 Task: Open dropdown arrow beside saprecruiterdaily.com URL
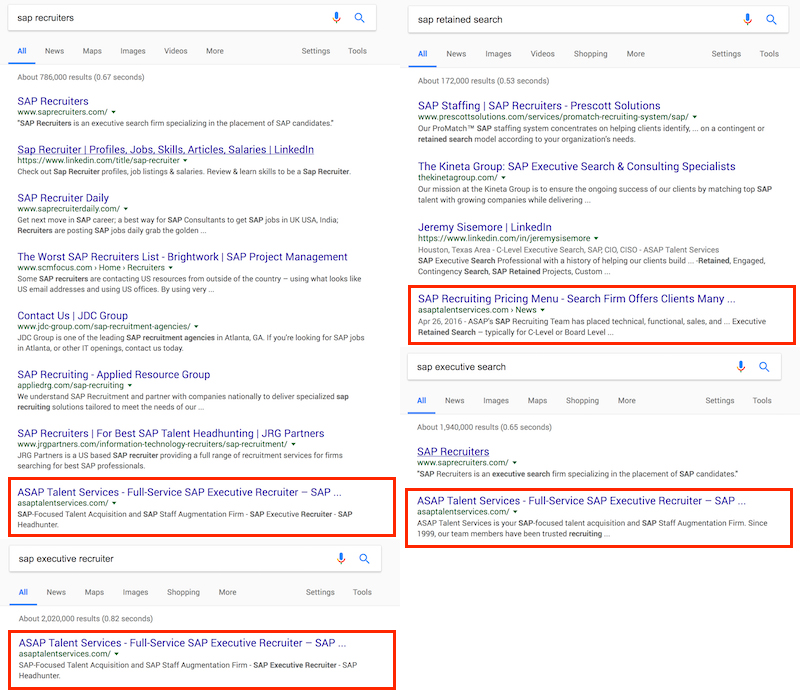(126, 209)
